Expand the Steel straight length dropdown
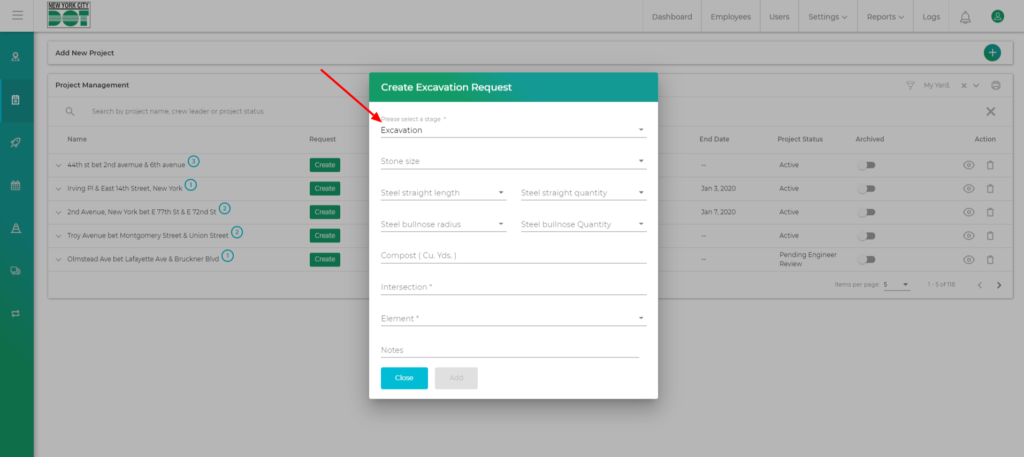 point(444,192)
